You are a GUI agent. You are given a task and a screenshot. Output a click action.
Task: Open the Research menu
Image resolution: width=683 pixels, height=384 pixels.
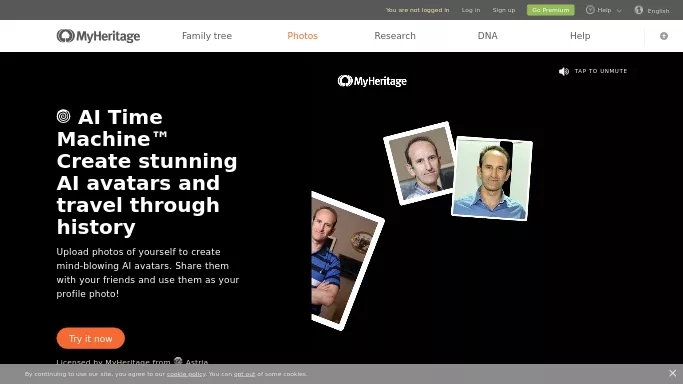click(x=395, y=36)
